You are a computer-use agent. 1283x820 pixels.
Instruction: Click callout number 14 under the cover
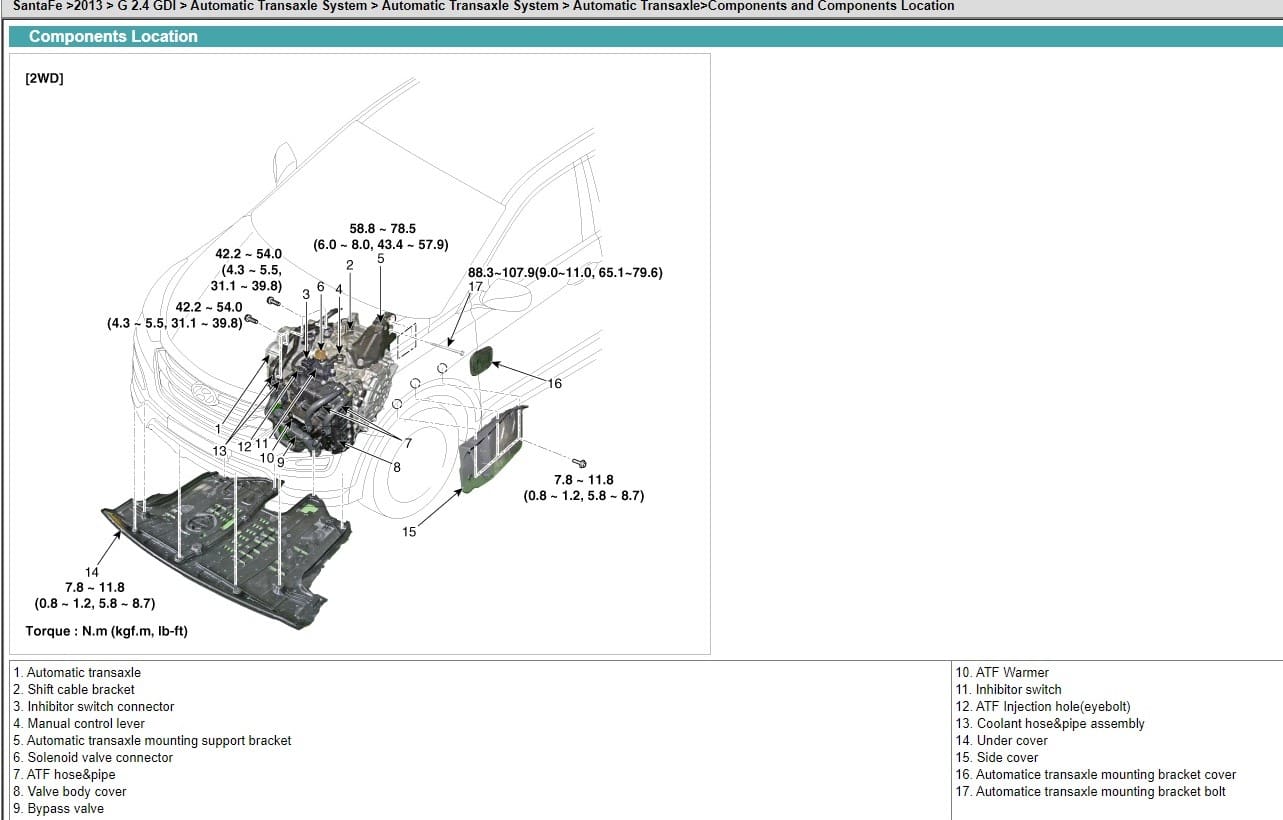(x=91, y=572)
